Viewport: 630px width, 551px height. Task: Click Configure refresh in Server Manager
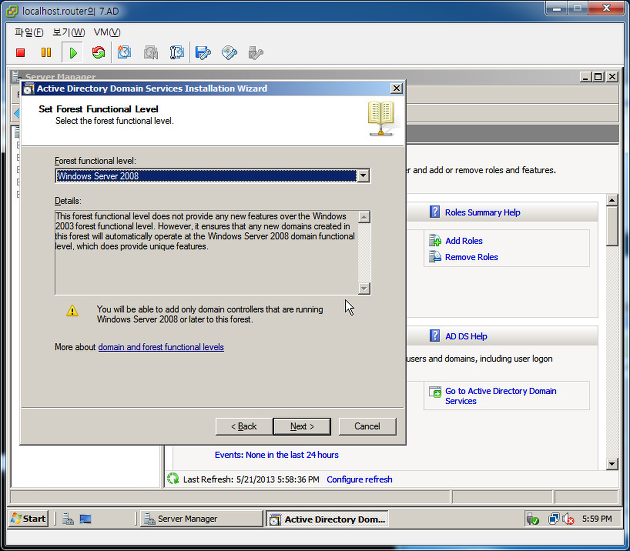pos(359,479)
